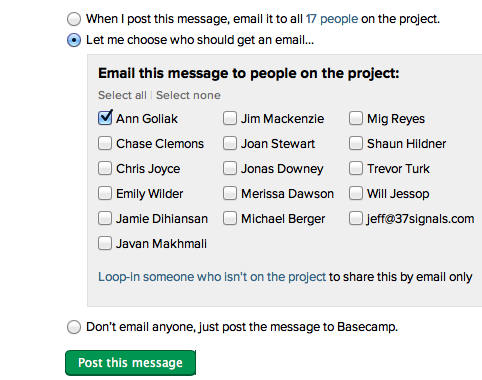Check the Jim Mackenzie checkbox
This screenshot has width=482, height=380.
pyautogui.click(x=230, y=118)
